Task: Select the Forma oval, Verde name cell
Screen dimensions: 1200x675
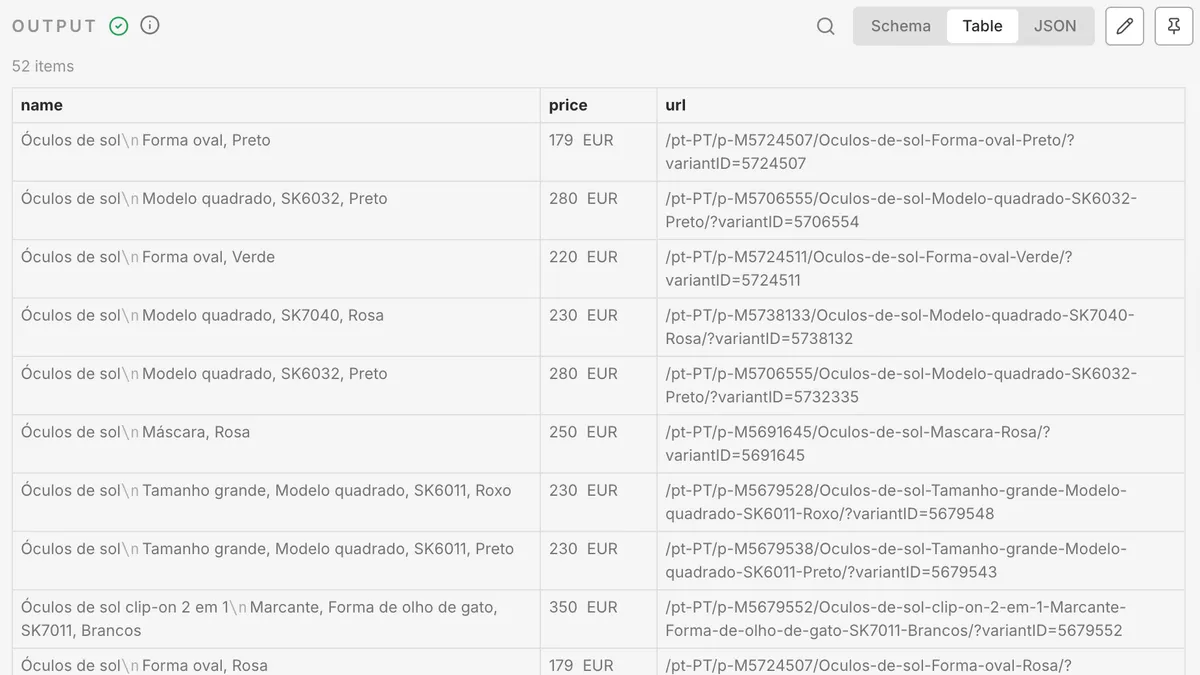Action: click(x=148, y=257)
